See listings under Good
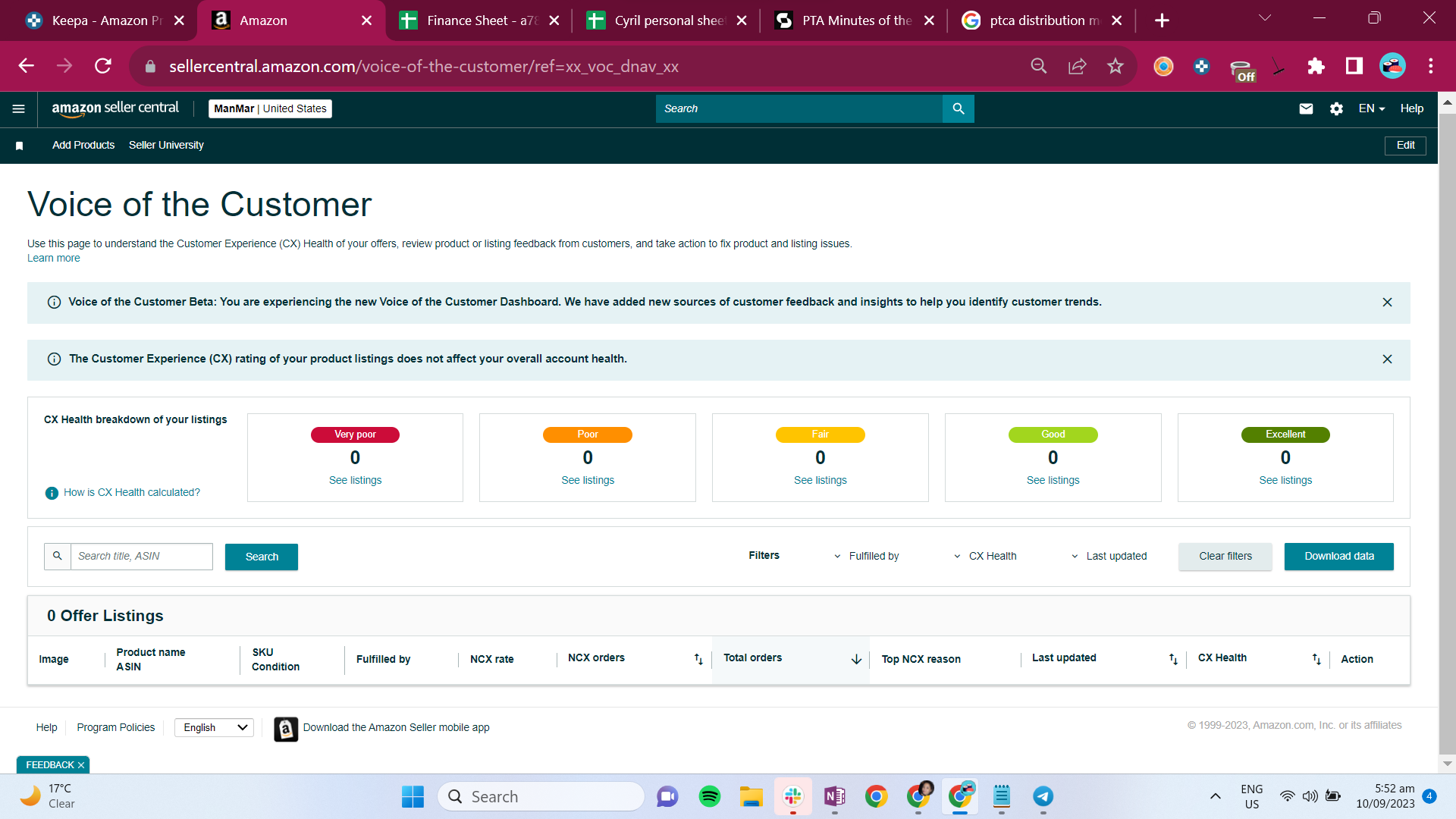1456x819 pixels. (1053, 481)
